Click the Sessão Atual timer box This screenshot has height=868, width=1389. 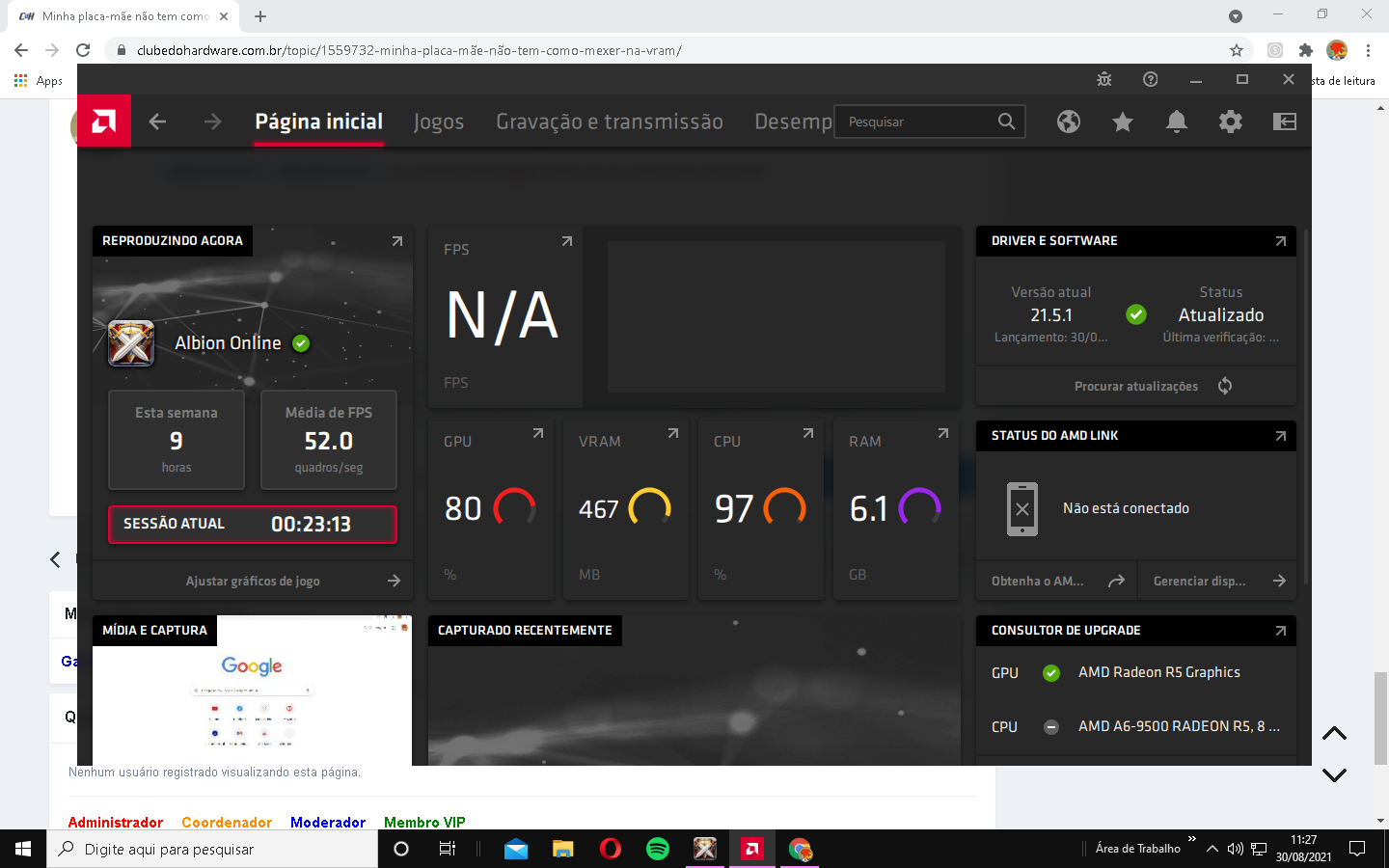[253, 525]
